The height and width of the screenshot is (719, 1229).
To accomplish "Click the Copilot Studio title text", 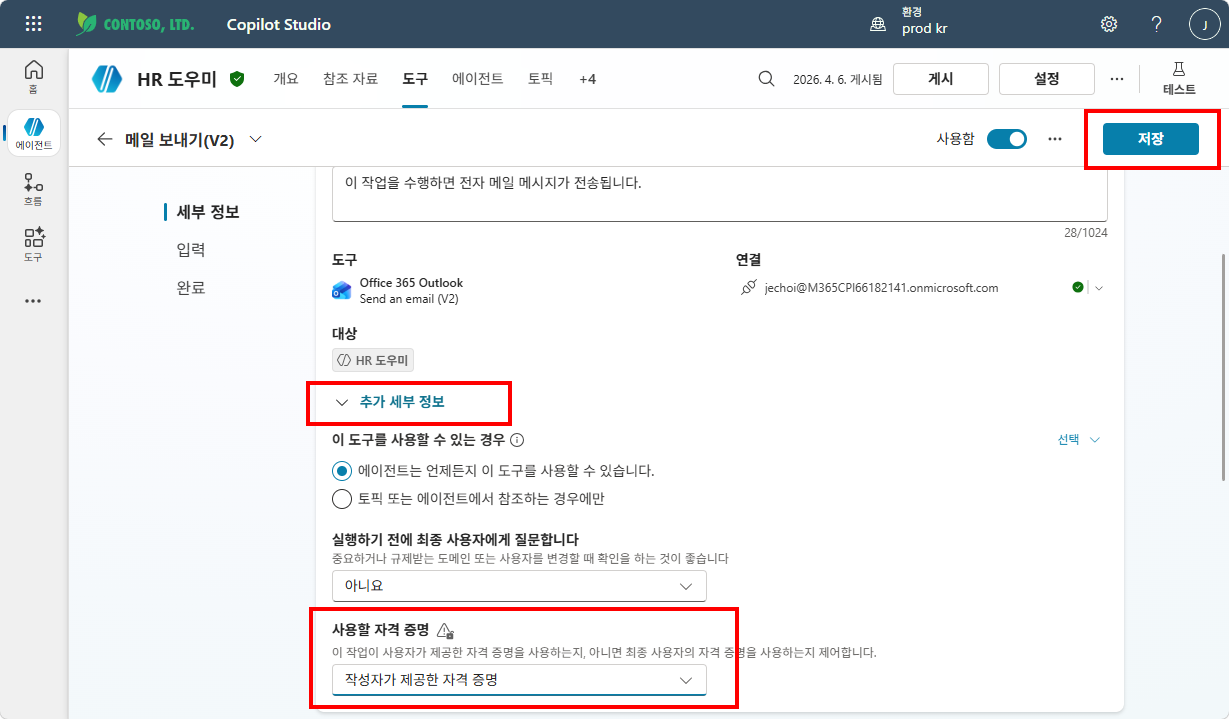I will pyautogui.click(x=279, y=24).
